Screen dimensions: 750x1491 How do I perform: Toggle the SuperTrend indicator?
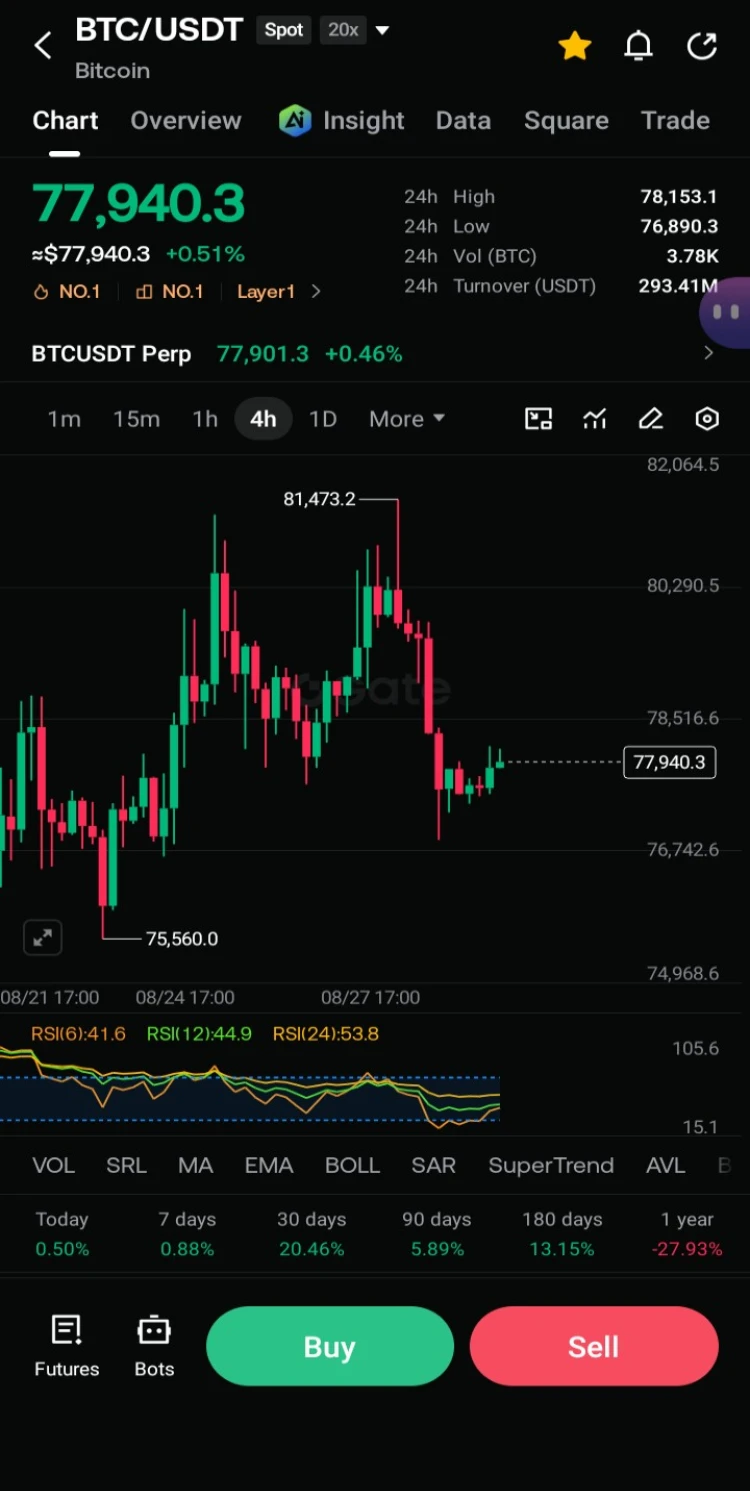(x=551, y=1166)
